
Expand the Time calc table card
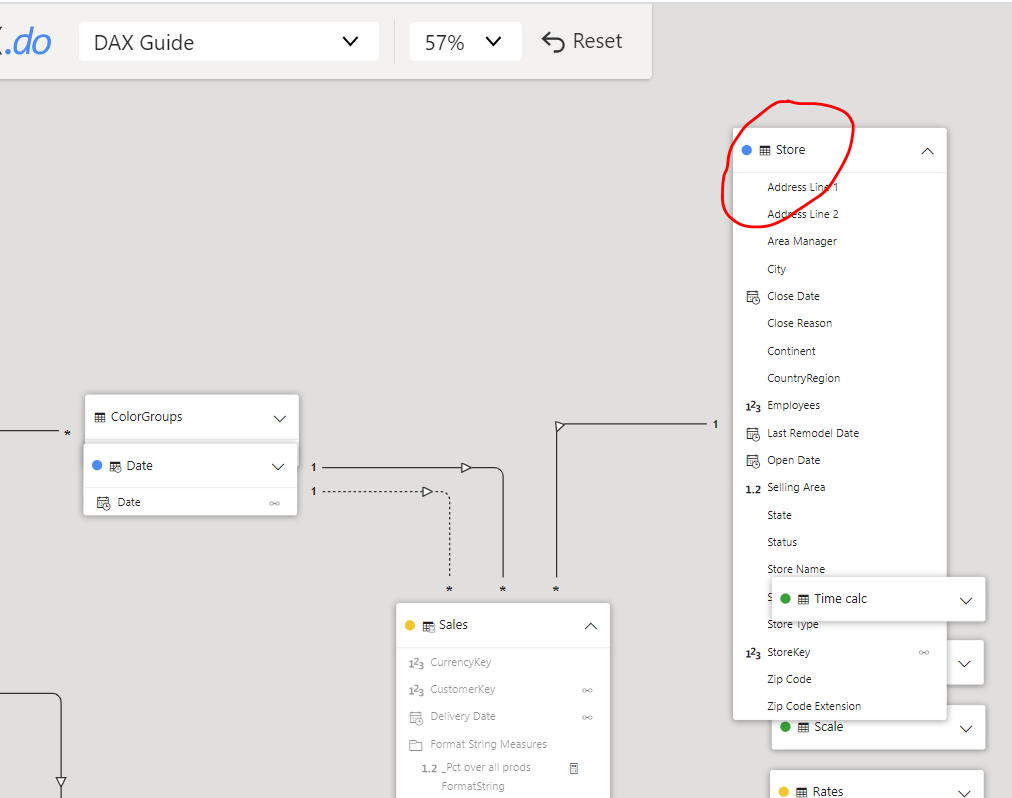pyautogui.click(x=966, y=600)
